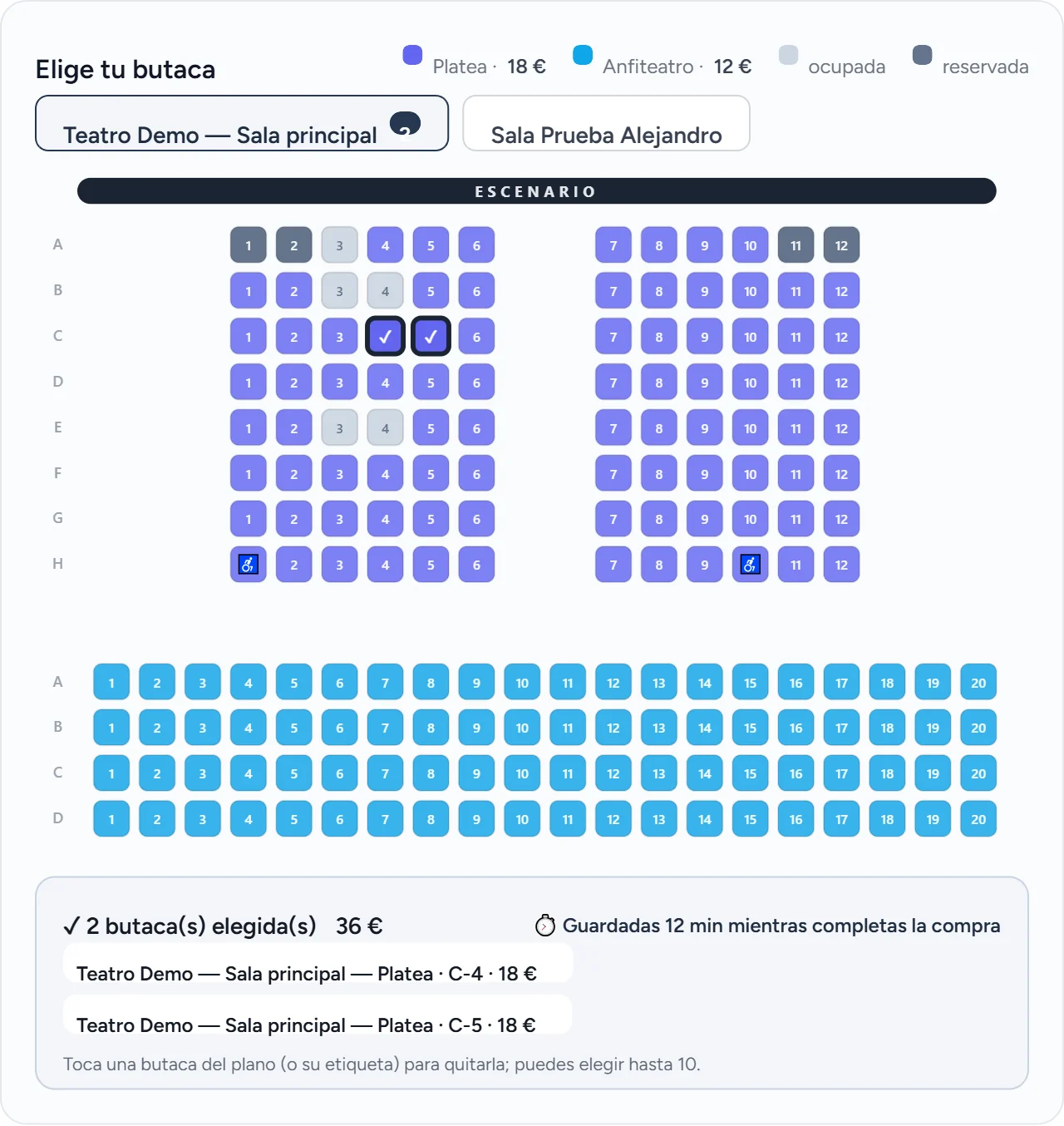Switch to Teatro Demo — Sala principal tab

pyautogui.click(x=242, y=123)
